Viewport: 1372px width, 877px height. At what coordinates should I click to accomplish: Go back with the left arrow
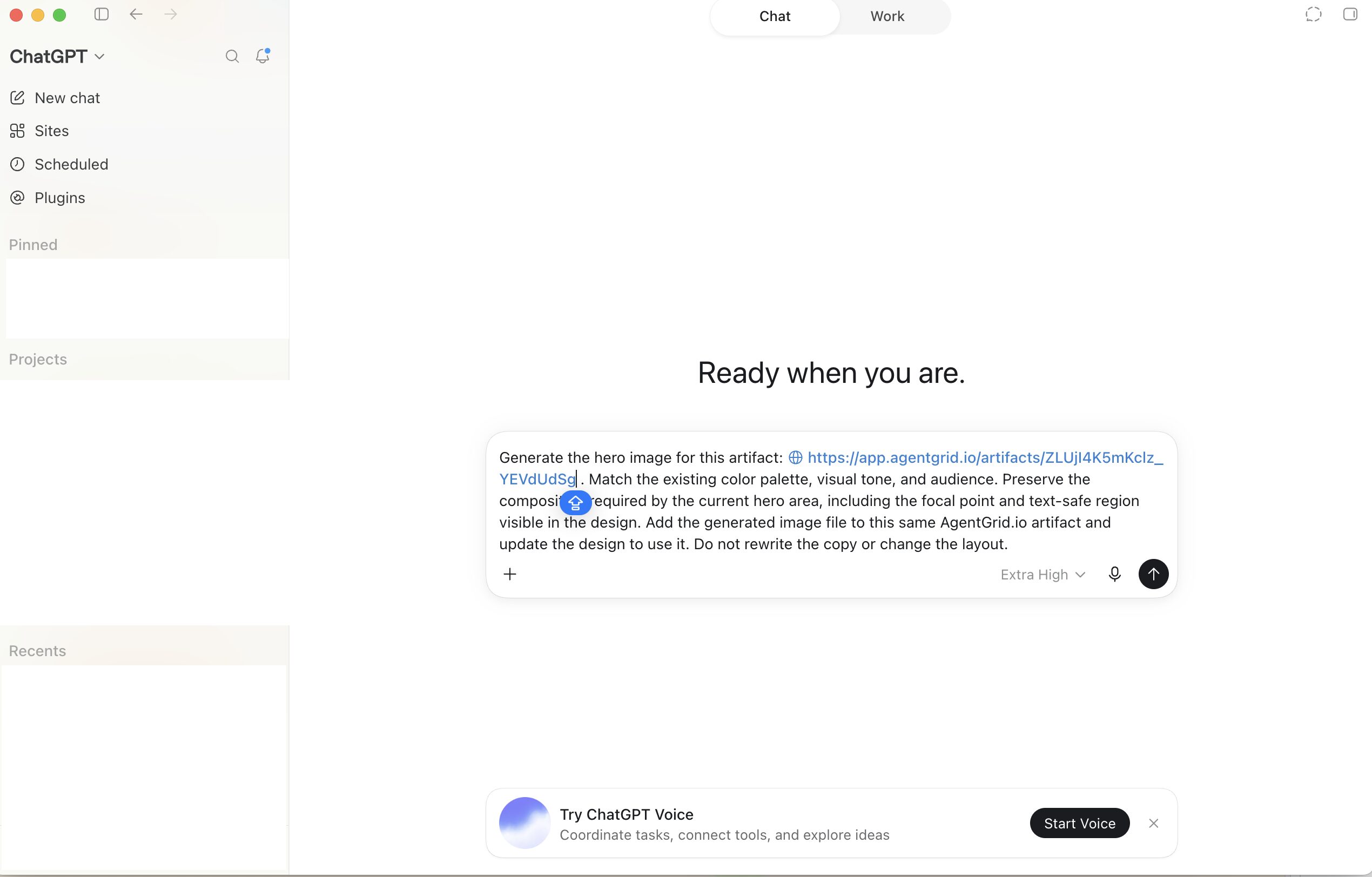[x=136, y=14]
